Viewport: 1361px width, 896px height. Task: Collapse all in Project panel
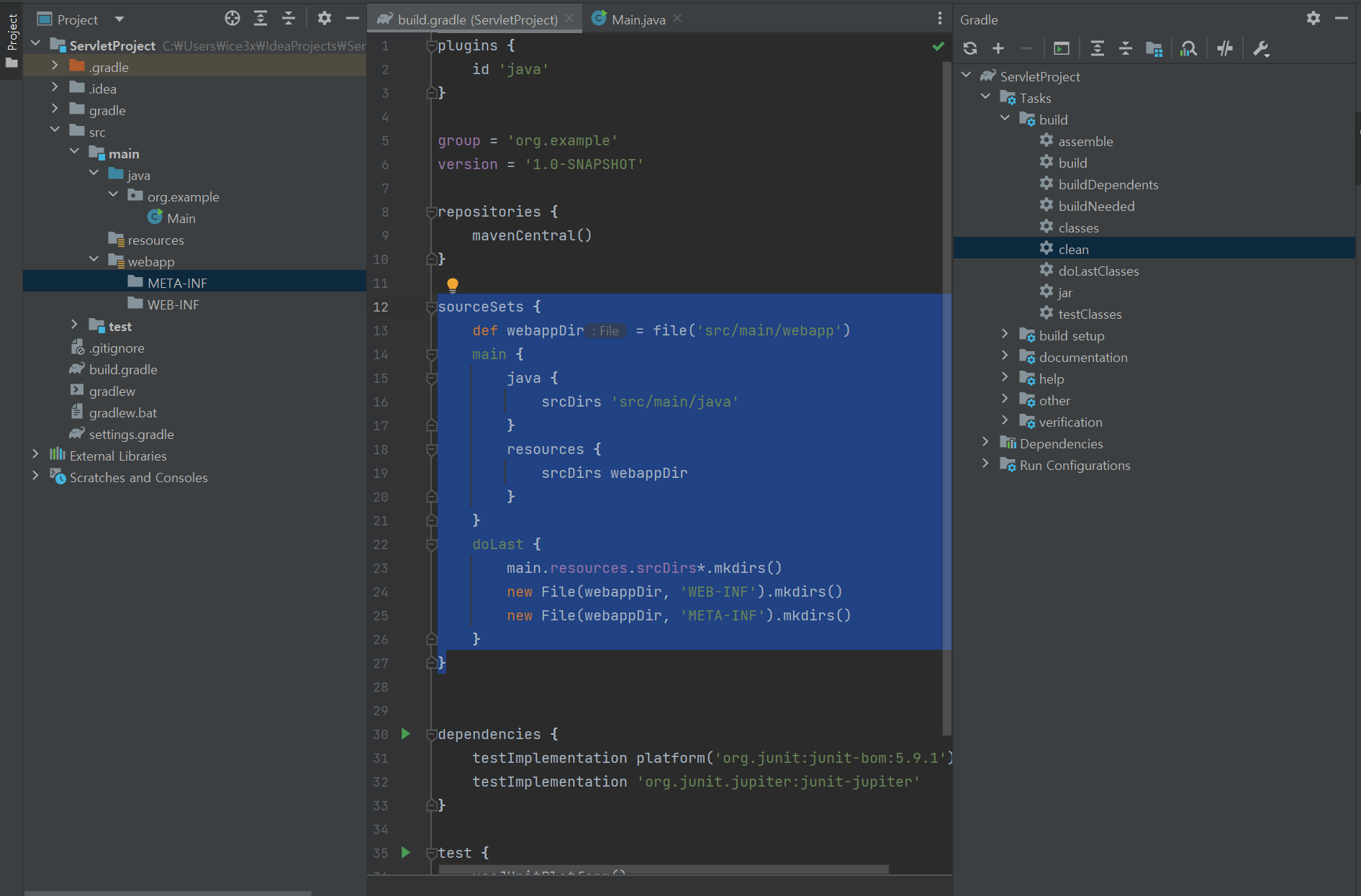[x=289, y=19]
